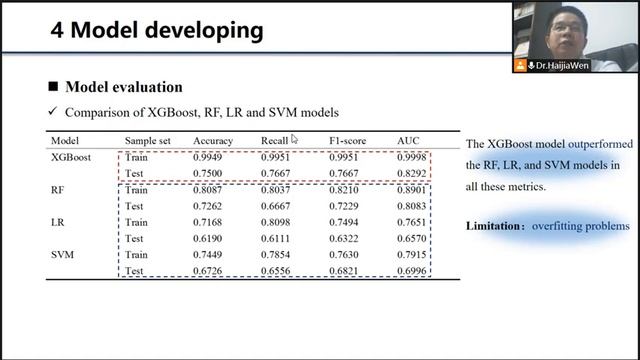The height and width of the screenshot is (360, 640).
Task: Click SVM test accuracy value 0.6726
Action: click(x=207, y=271)
